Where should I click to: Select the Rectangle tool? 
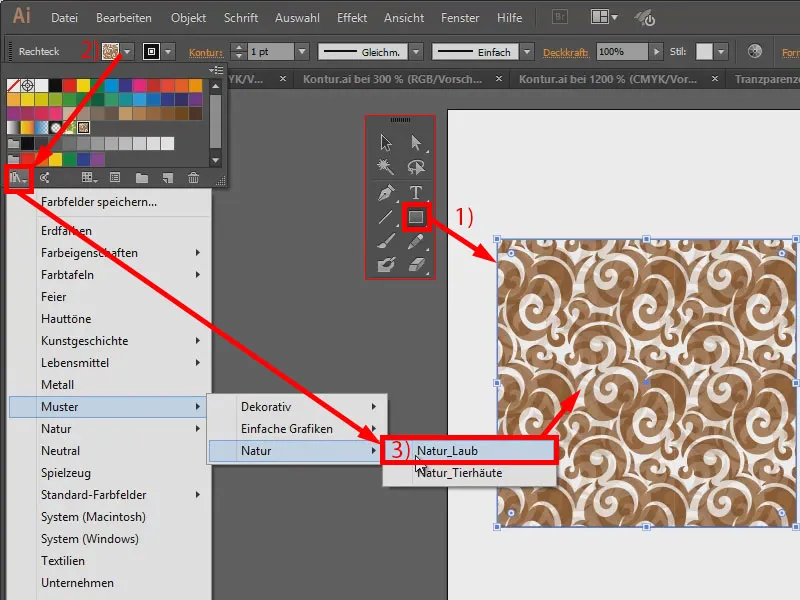(416, 217)
